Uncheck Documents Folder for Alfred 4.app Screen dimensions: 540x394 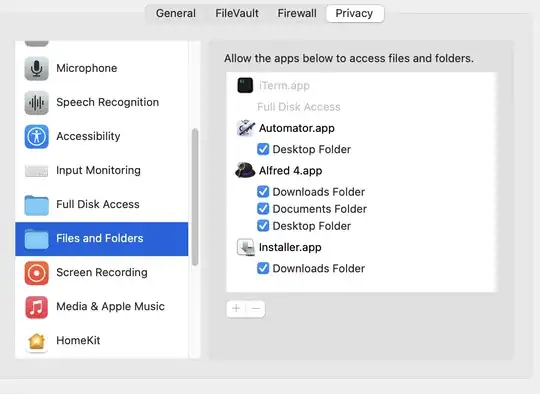point(263,208)
